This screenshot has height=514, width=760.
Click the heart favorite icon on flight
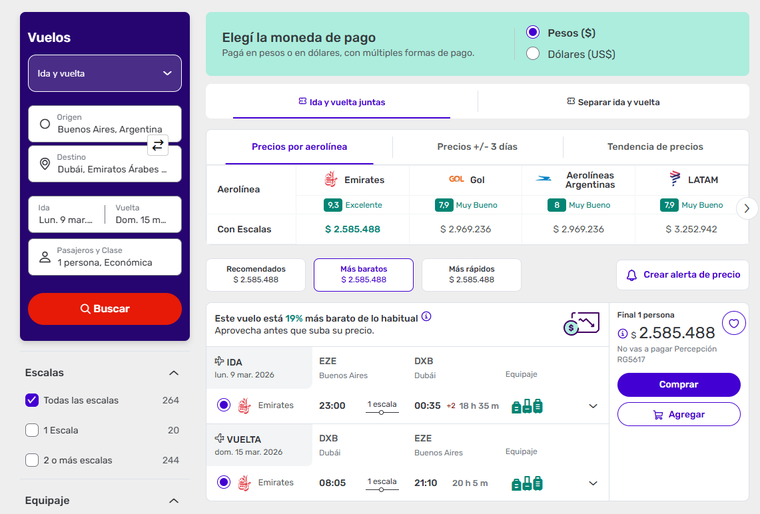click(x=734, y=323)
